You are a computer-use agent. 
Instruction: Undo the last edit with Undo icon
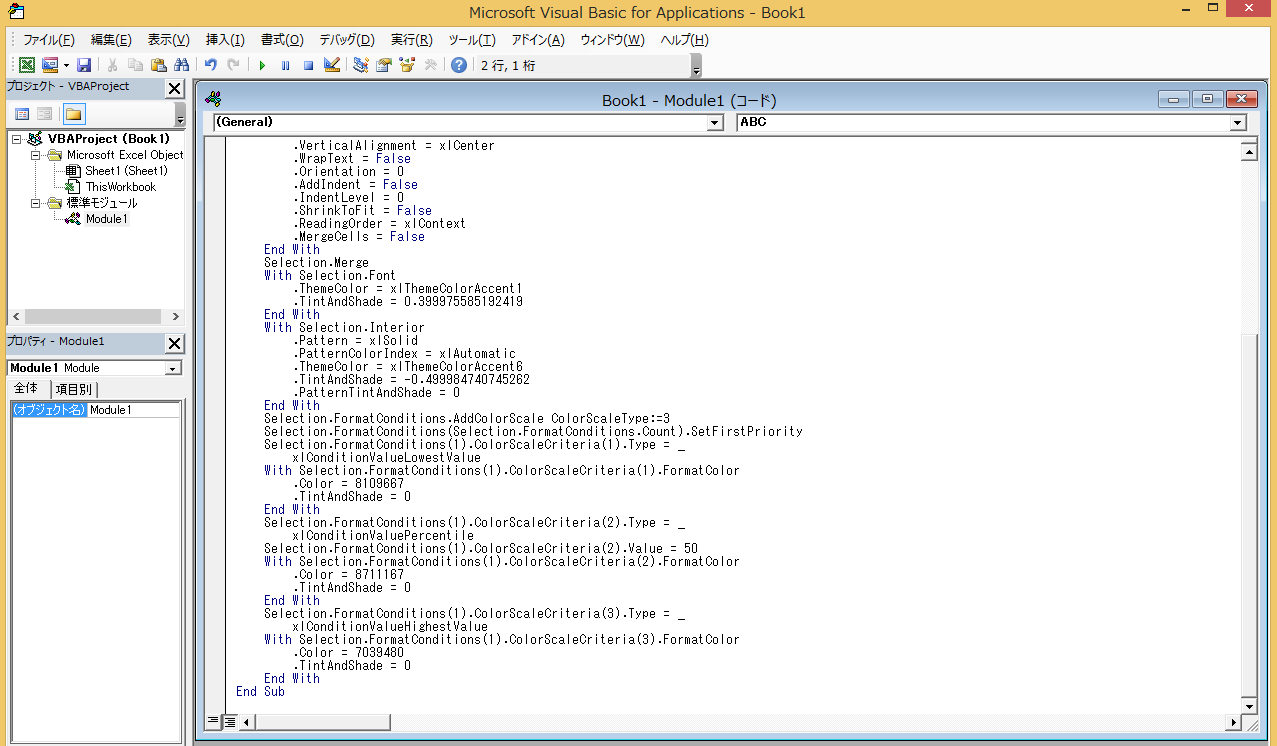coord(211,65)
